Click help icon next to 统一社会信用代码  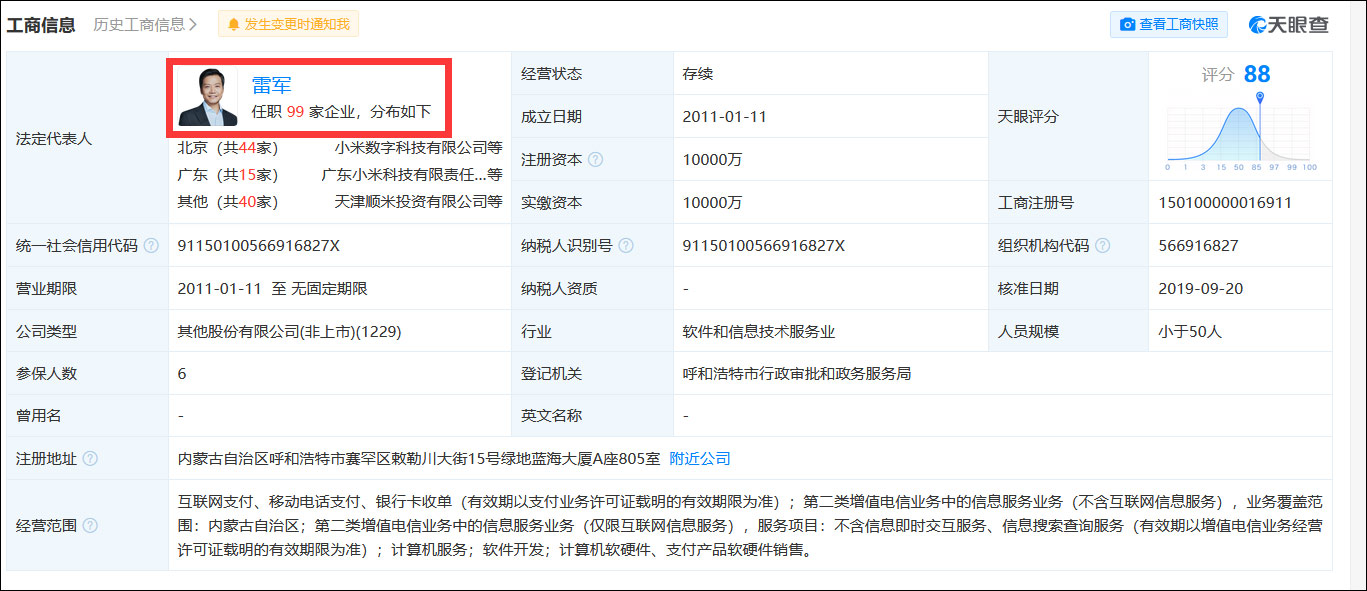[x=151, y=245]
